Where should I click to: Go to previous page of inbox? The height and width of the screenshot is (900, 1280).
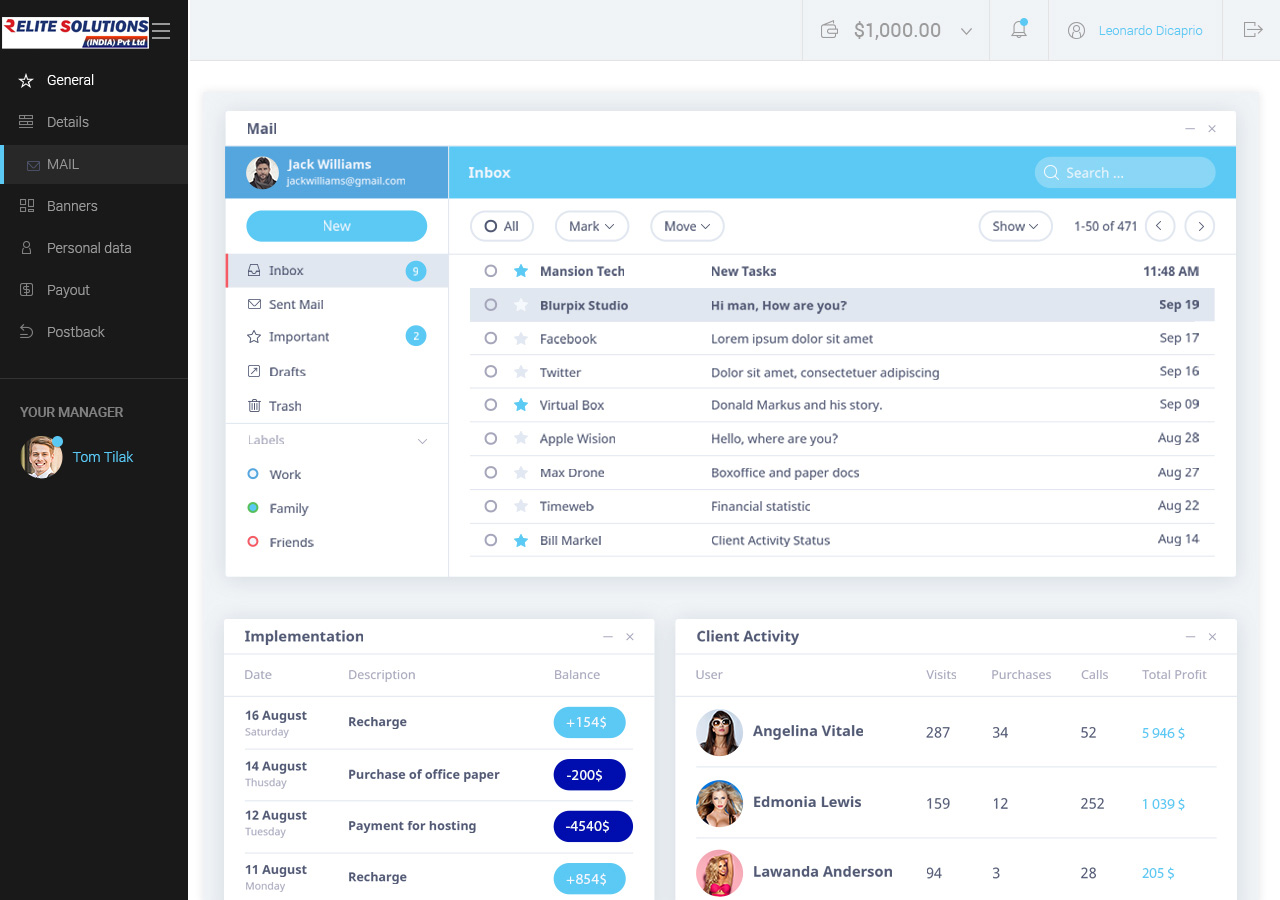click(1159, 226)
